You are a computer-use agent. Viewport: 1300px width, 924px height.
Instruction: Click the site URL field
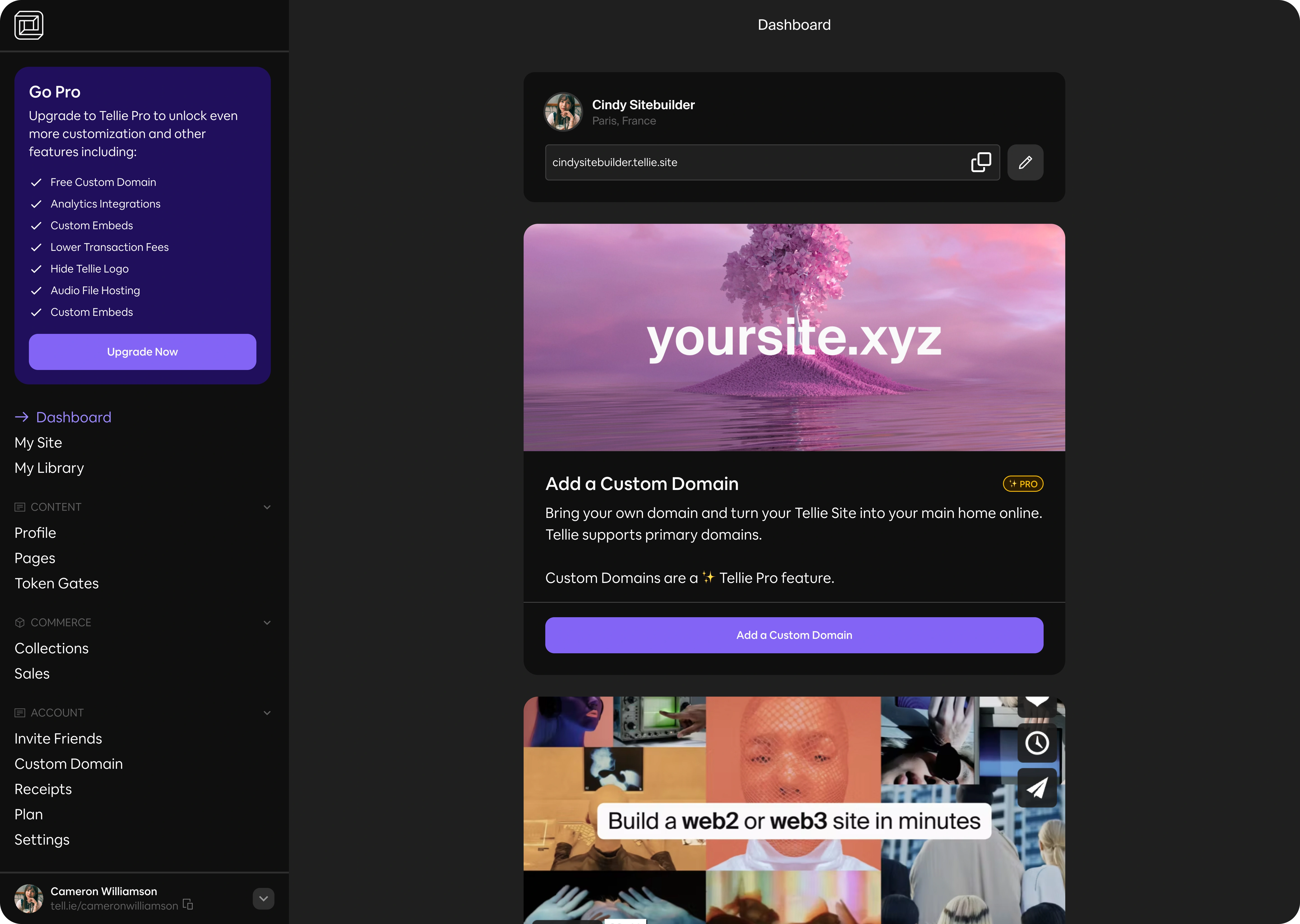point(751,163)
